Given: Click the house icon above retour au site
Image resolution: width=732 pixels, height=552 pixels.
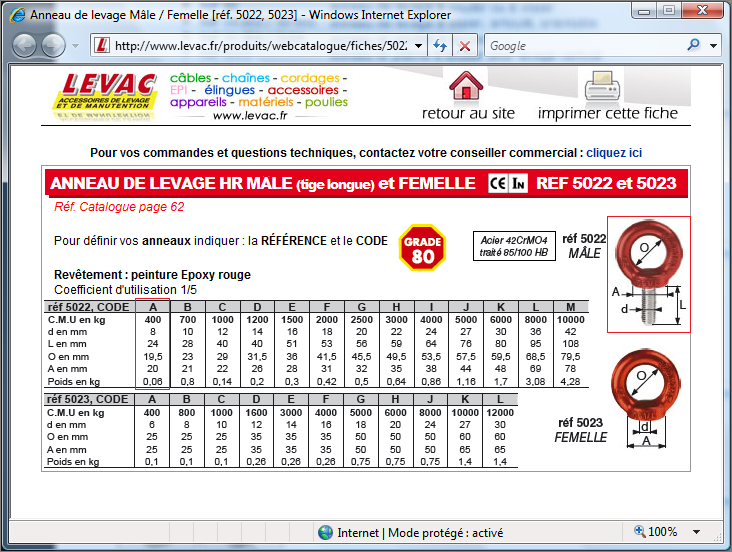Looking at the screenshot, I should point(466,86).
